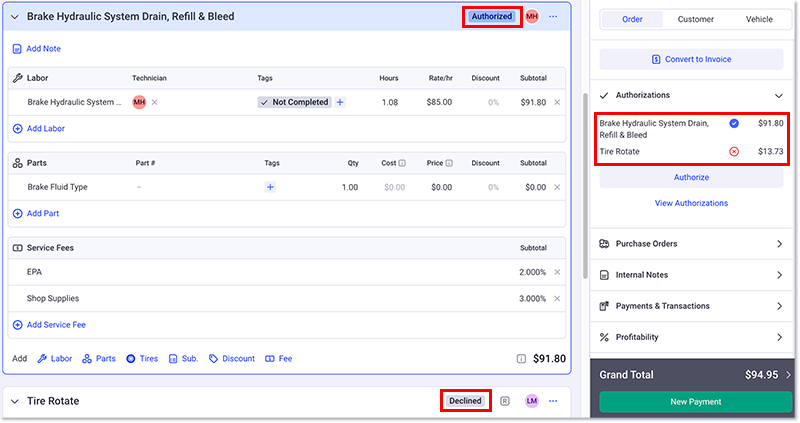The image size is (800, 423).
Task: Show the Price column info icon
Action: (x=449, y=163)
